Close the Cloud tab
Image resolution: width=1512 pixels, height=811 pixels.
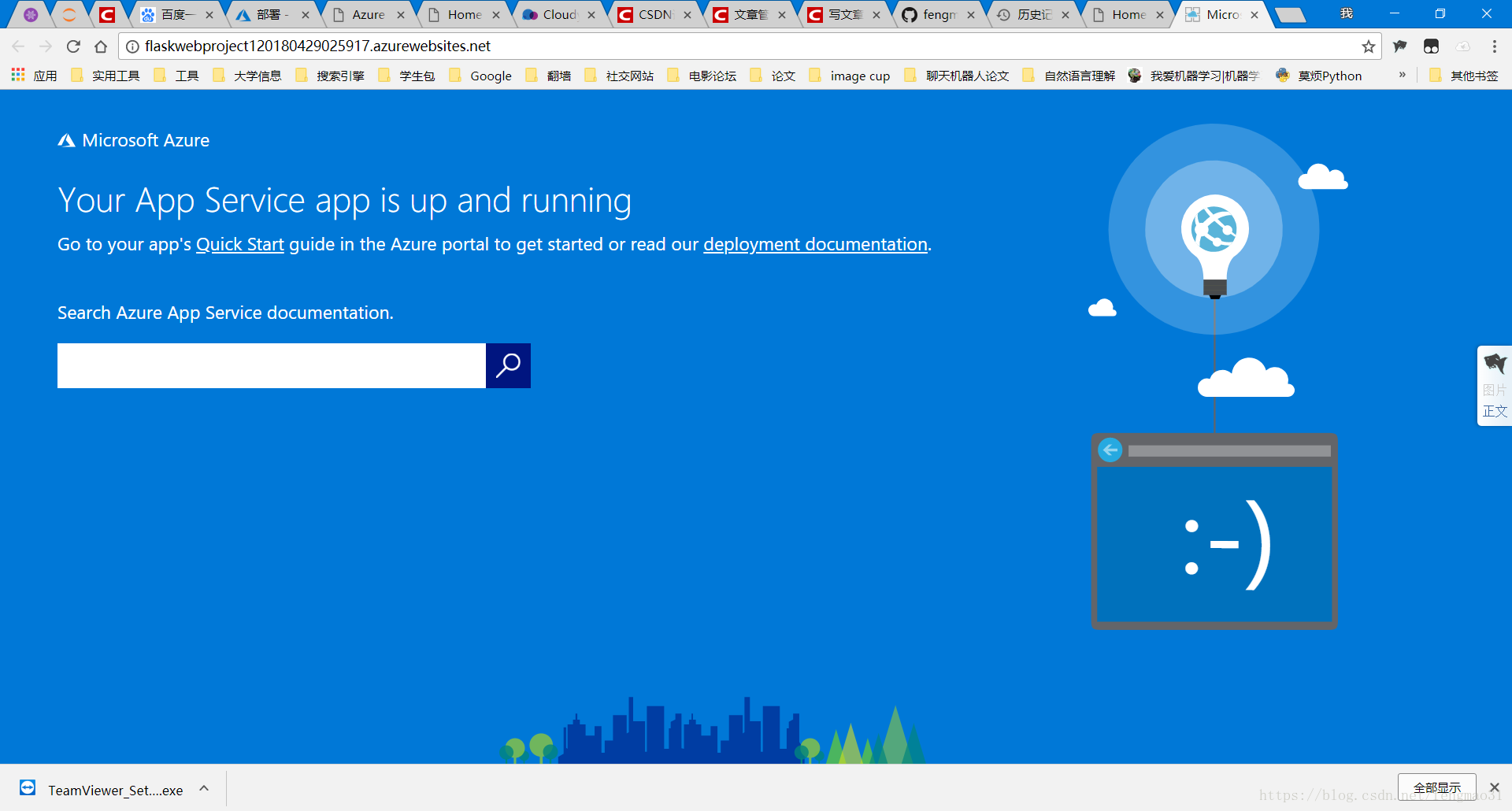[x=591, y=15]
